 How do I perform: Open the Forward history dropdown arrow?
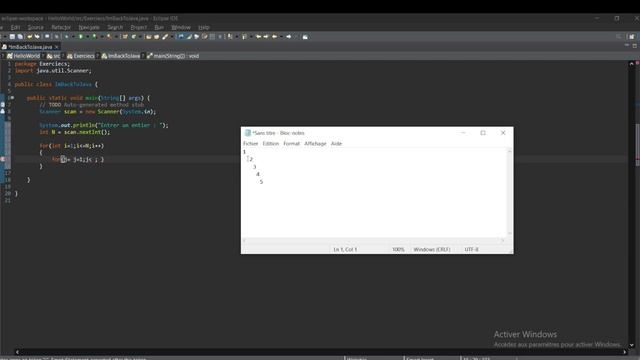296,37
